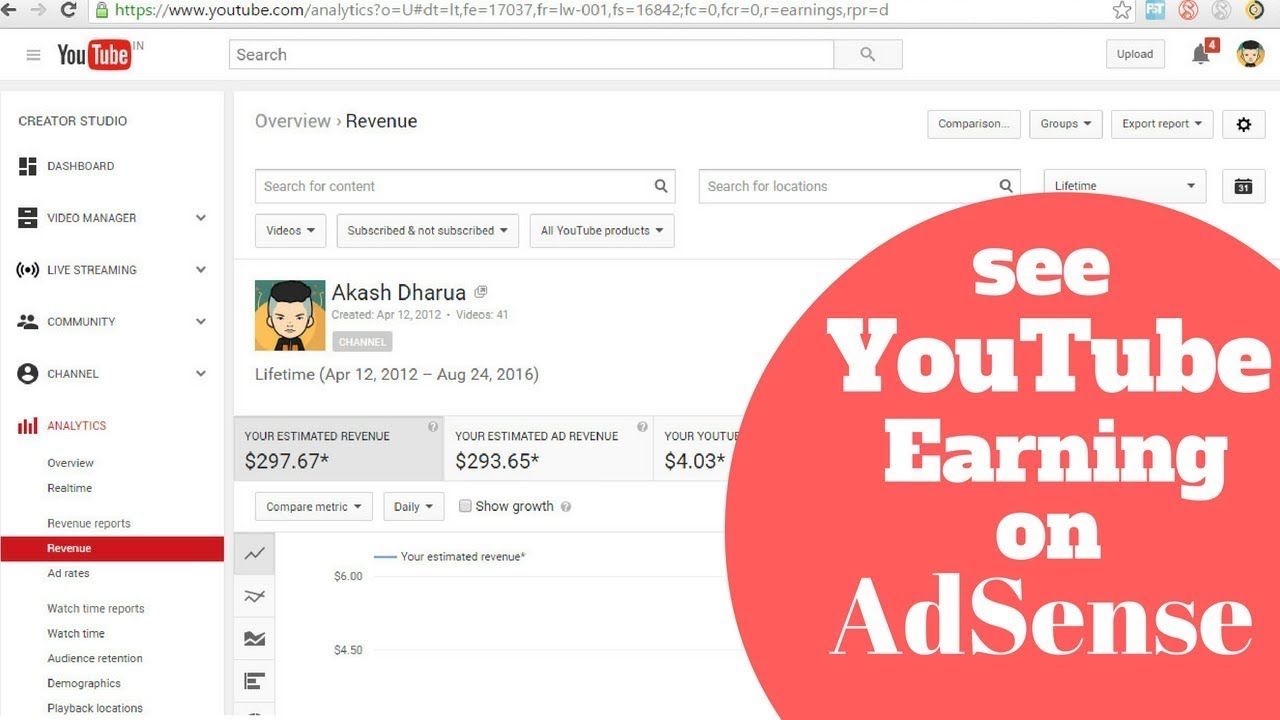Viewport: 1280px width, 720px height.
Task: Bookmark this page with the star icon
Action: (1122, 10)
